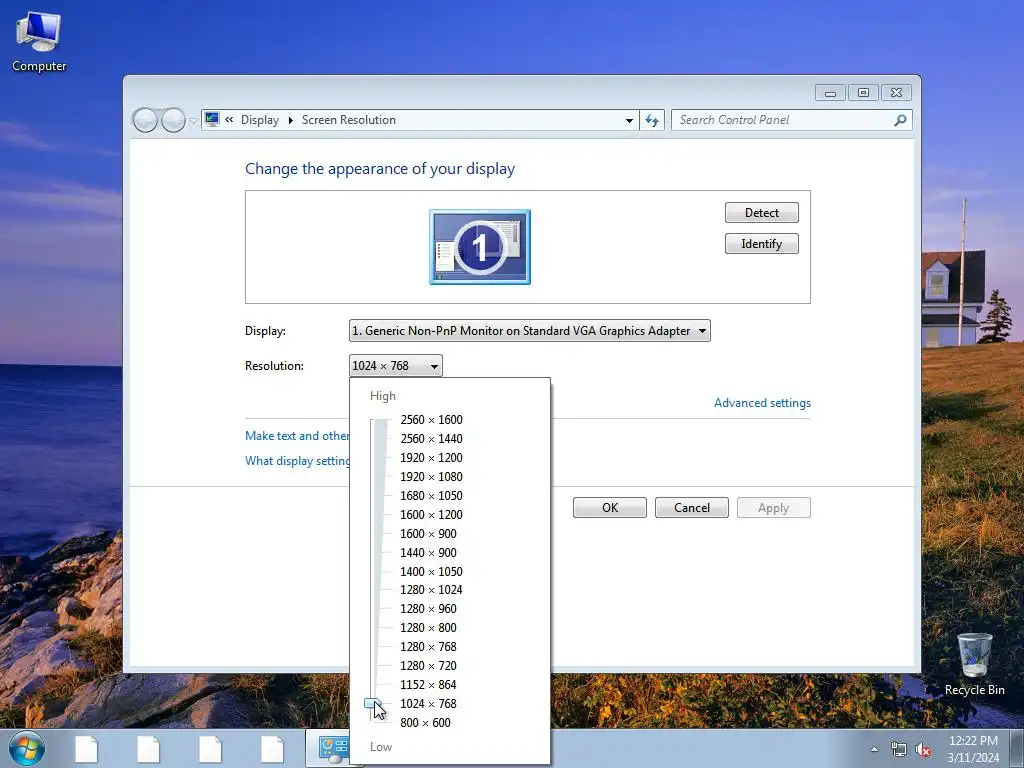Open the first blank document taskbar icon
The height and width of the screenshot is (768, 1024).
86,749
